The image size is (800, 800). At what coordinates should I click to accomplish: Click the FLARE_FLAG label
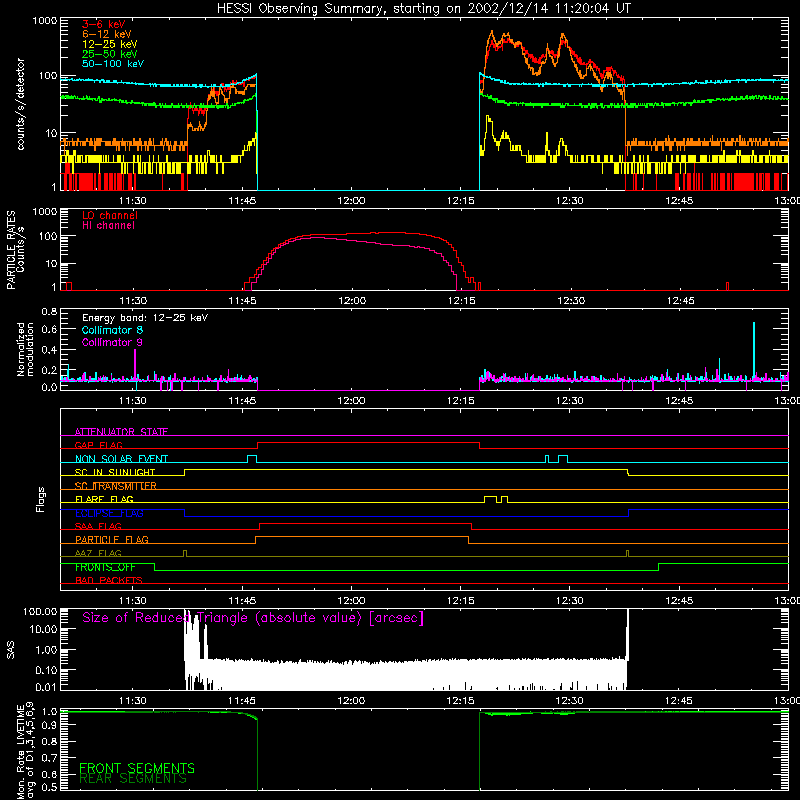pos(104,499)
